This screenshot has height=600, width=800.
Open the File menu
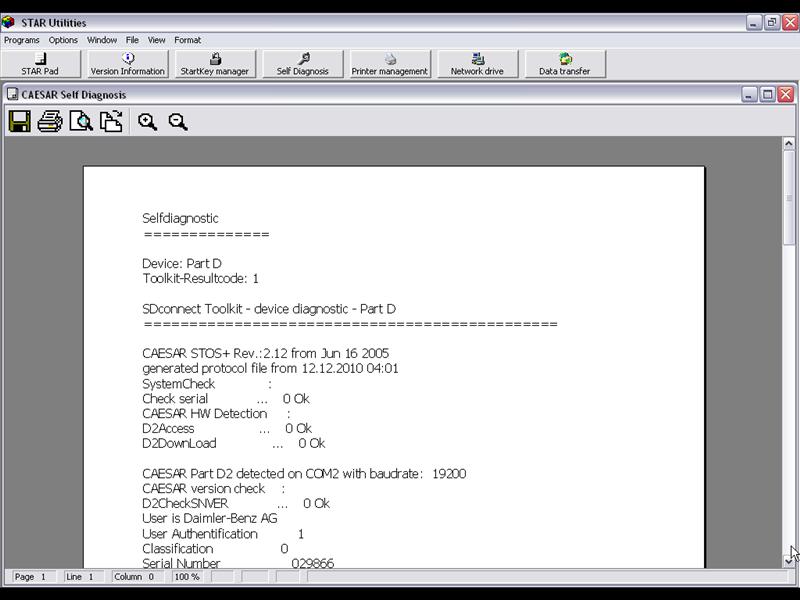click(x=132, y=40)
